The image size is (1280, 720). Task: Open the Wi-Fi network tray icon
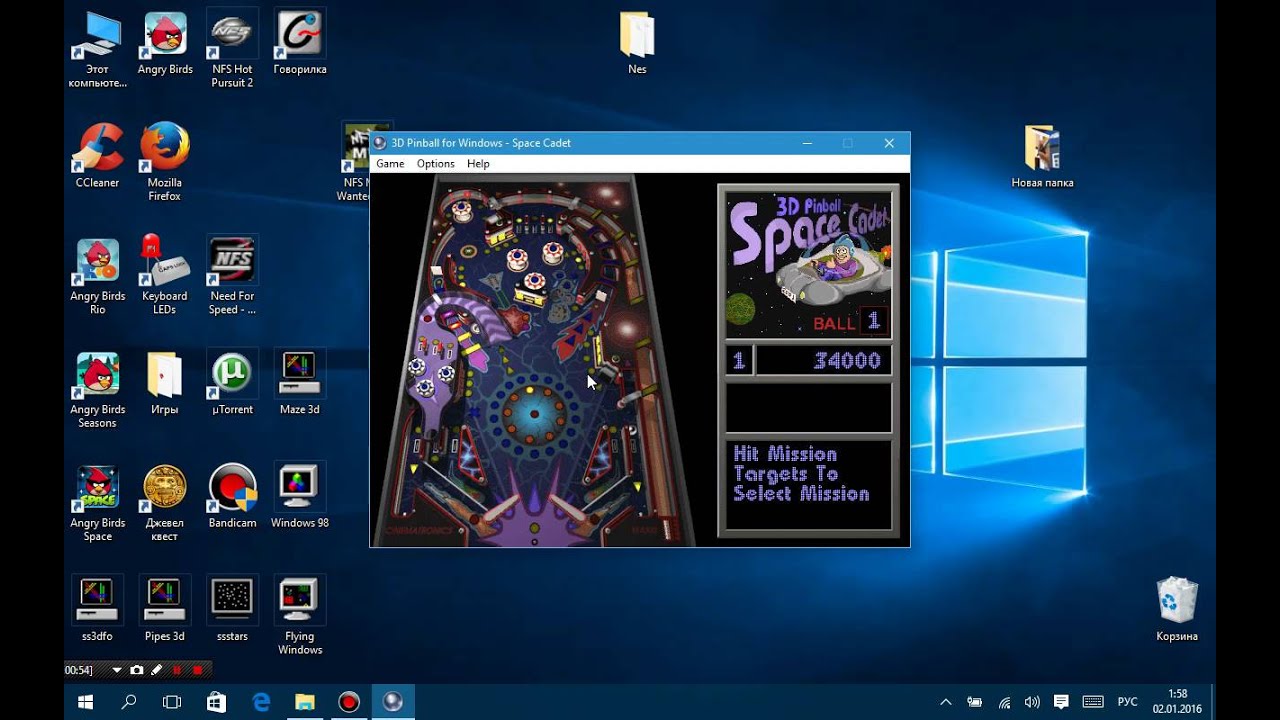1004,702
